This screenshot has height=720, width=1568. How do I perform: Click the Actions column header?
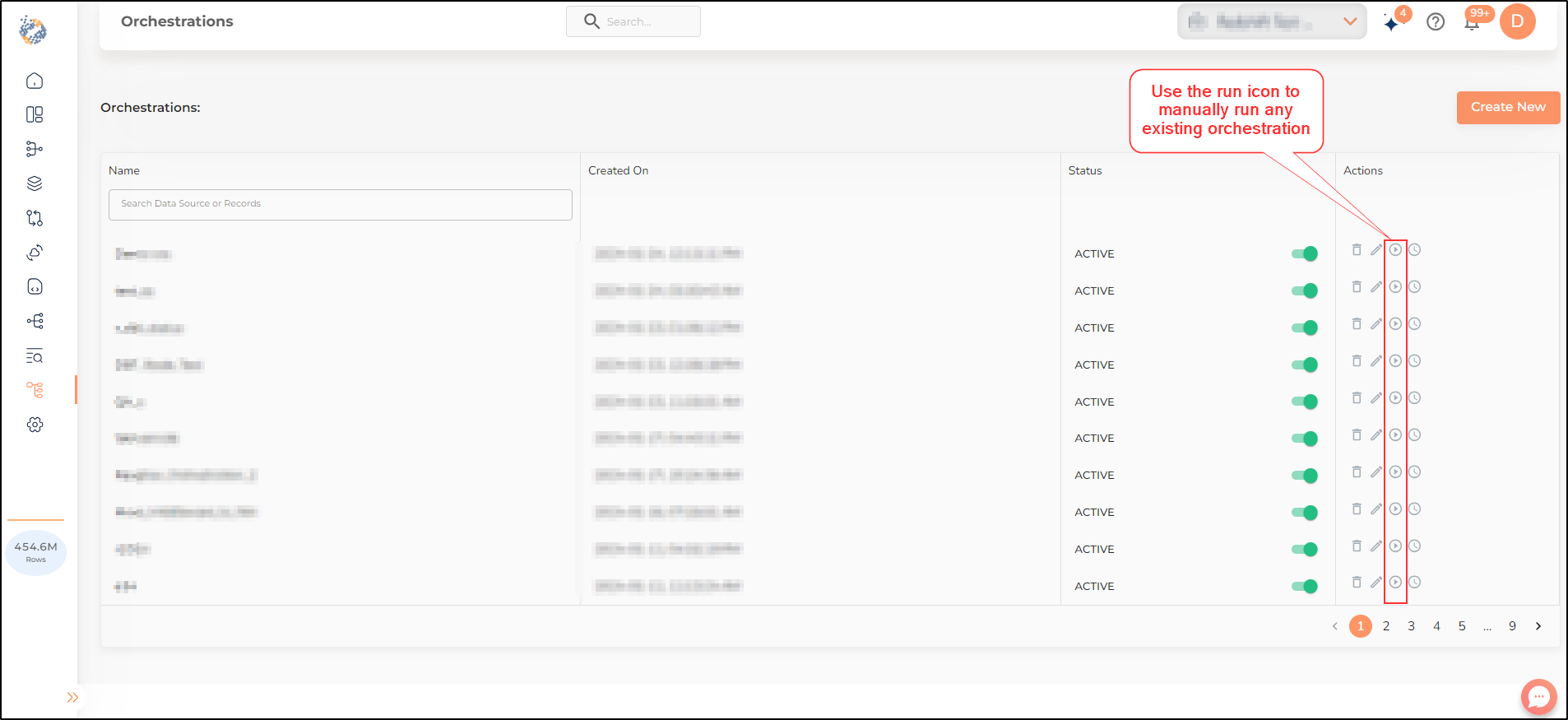(1362, 170)
